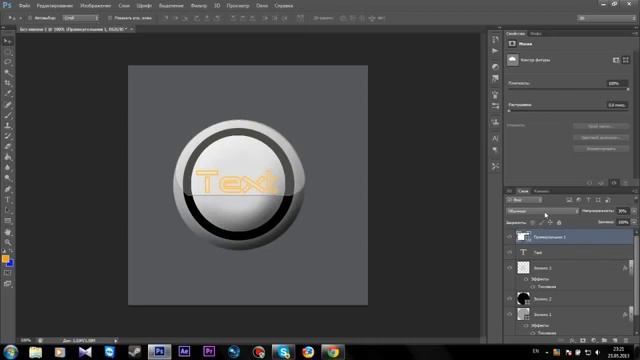Select the Horizontal Type tool

click(7, 200)
